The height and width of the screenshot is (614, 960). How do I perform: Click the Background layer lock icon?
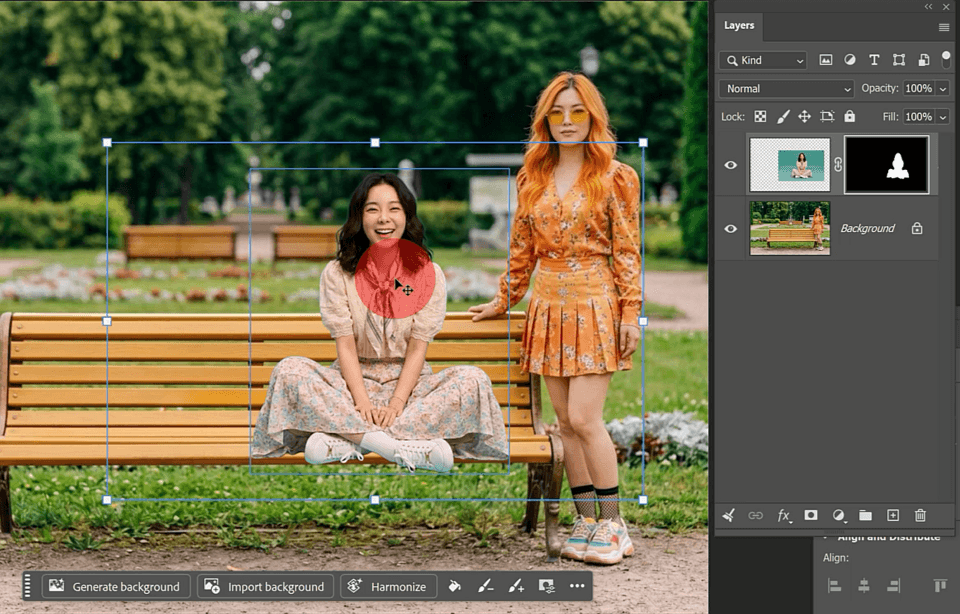pos(917,228)
